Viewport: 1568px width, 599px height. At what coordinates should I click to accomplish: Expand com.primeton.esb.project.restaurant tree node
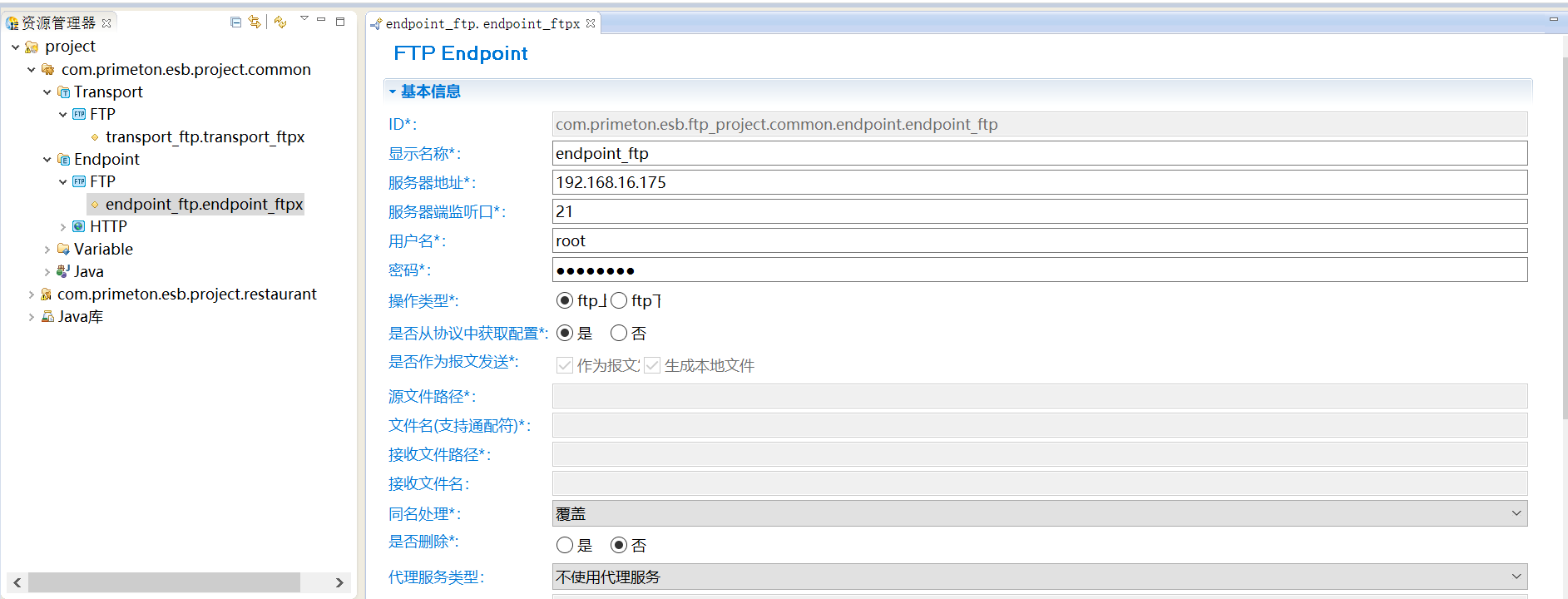(x=31, y=295)
